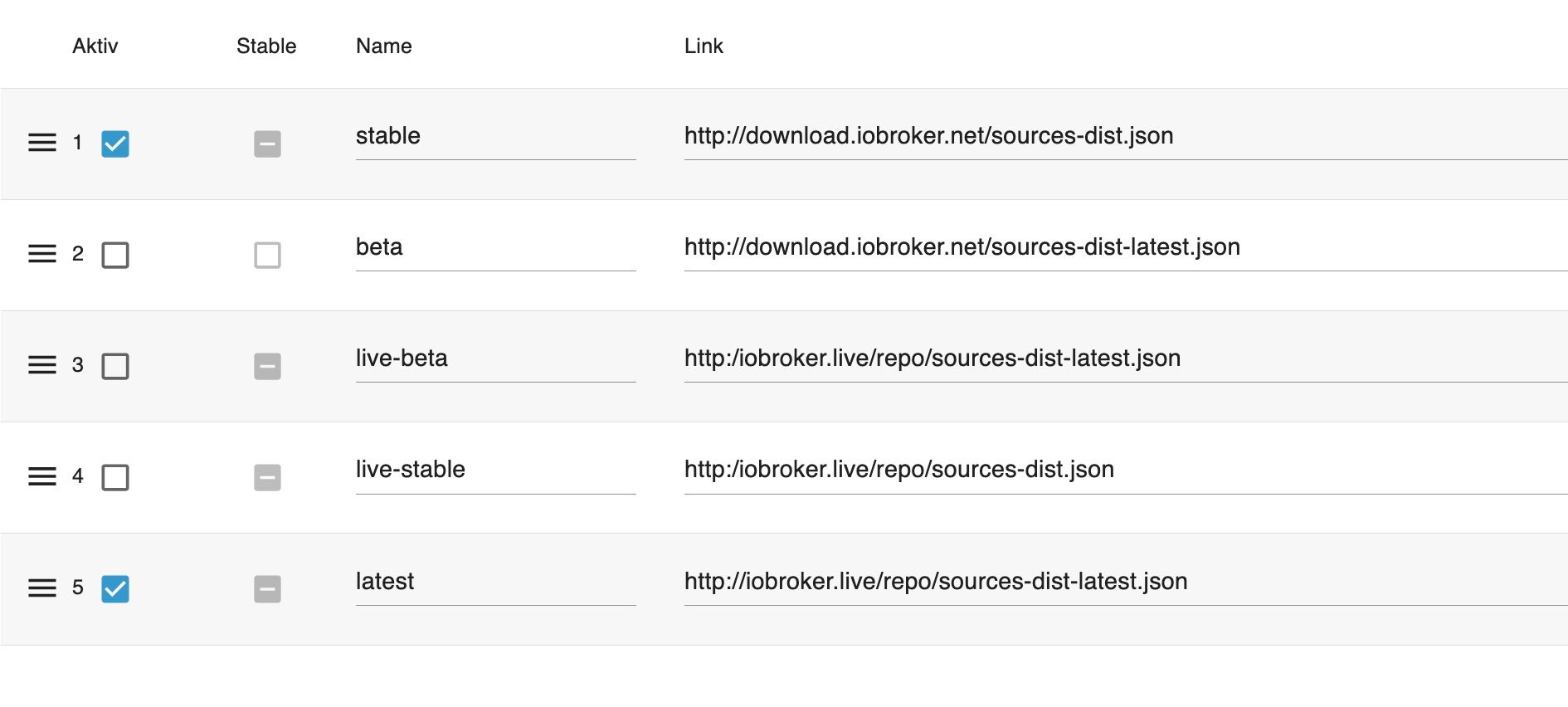Uncheck the Aktiv checkbox for latest repository
The image size is (1568, 707).
(x=115, y=589)
